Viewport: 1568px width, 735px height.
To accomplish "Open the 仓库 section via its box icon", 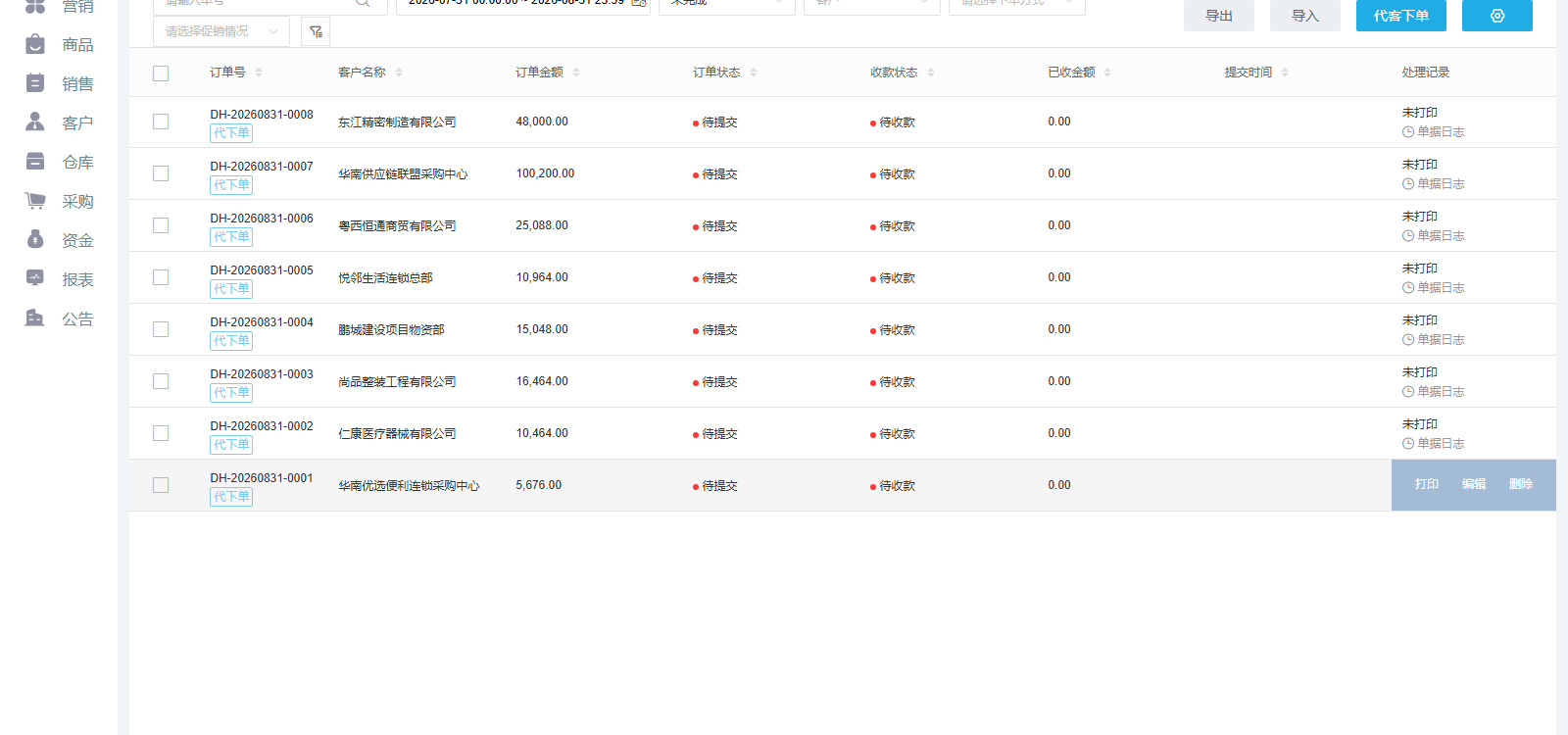I will click(x=35, y=162).
